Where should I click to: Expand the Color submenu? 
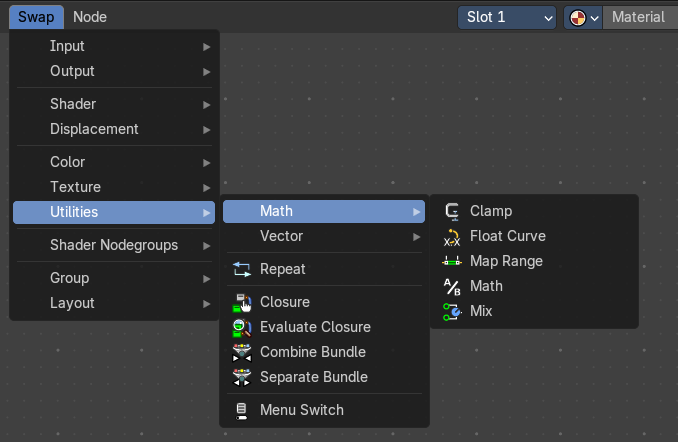tap(114, 162)
